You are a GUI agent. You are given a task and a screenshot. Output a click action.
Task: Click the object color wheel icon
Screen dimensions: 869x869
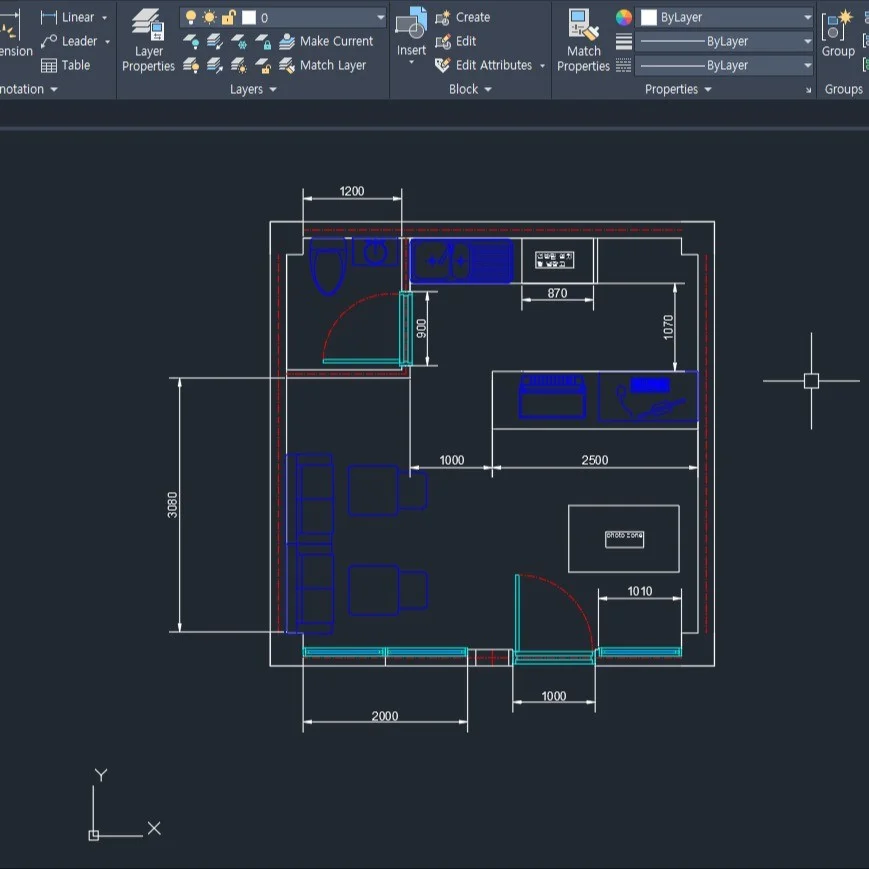click(623, 17)
